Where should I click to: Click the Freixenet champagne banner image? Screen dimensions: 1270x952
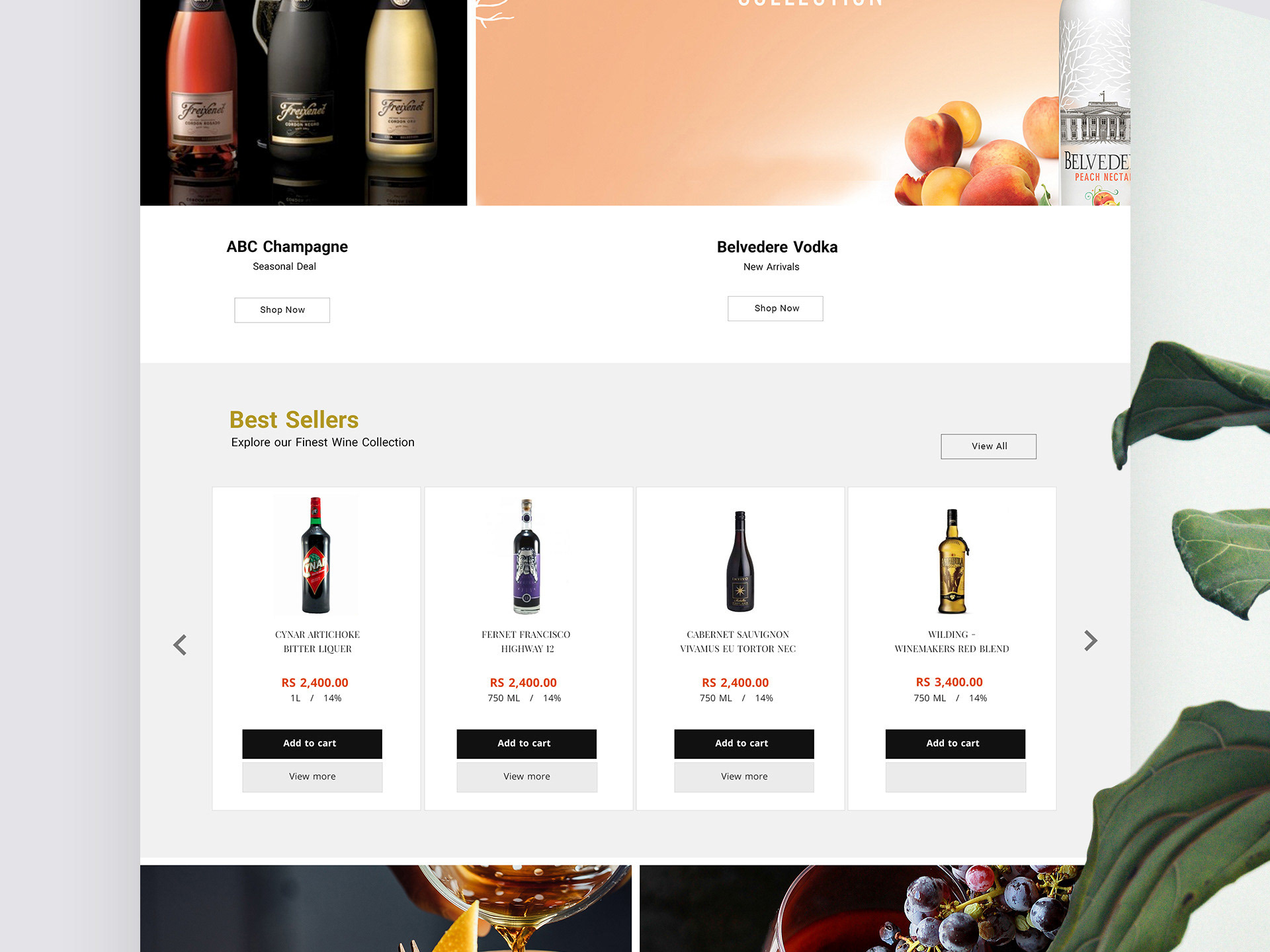click(x=304, y=102)
